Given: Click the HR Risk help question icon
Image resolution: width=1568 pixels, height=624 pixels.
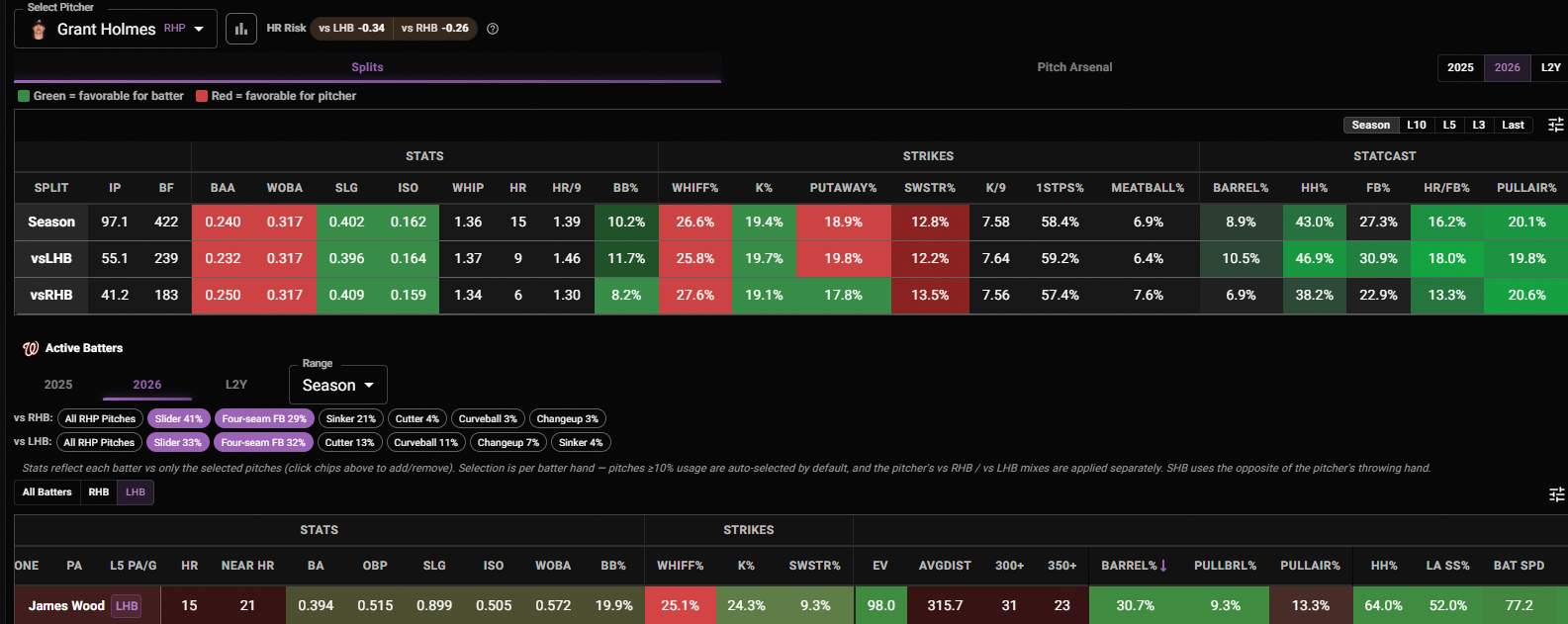Looking at the screenshot, I should pyautogui.click(x=493, y=29).
